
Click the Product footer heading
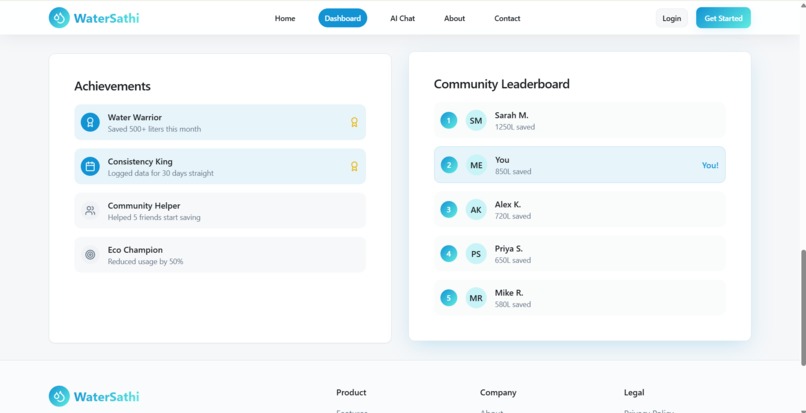point(351,392)
